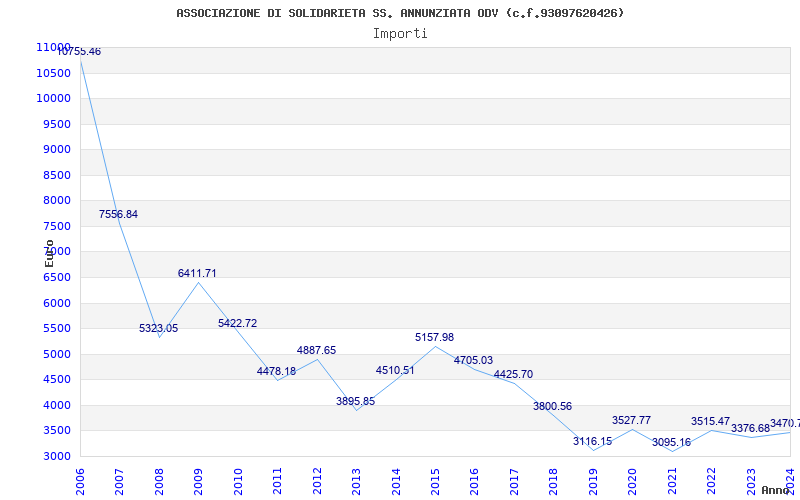The height and width of the screenshot is (500, 800).
Task: Click the data label 6411.71
Action: coord(197,273)
